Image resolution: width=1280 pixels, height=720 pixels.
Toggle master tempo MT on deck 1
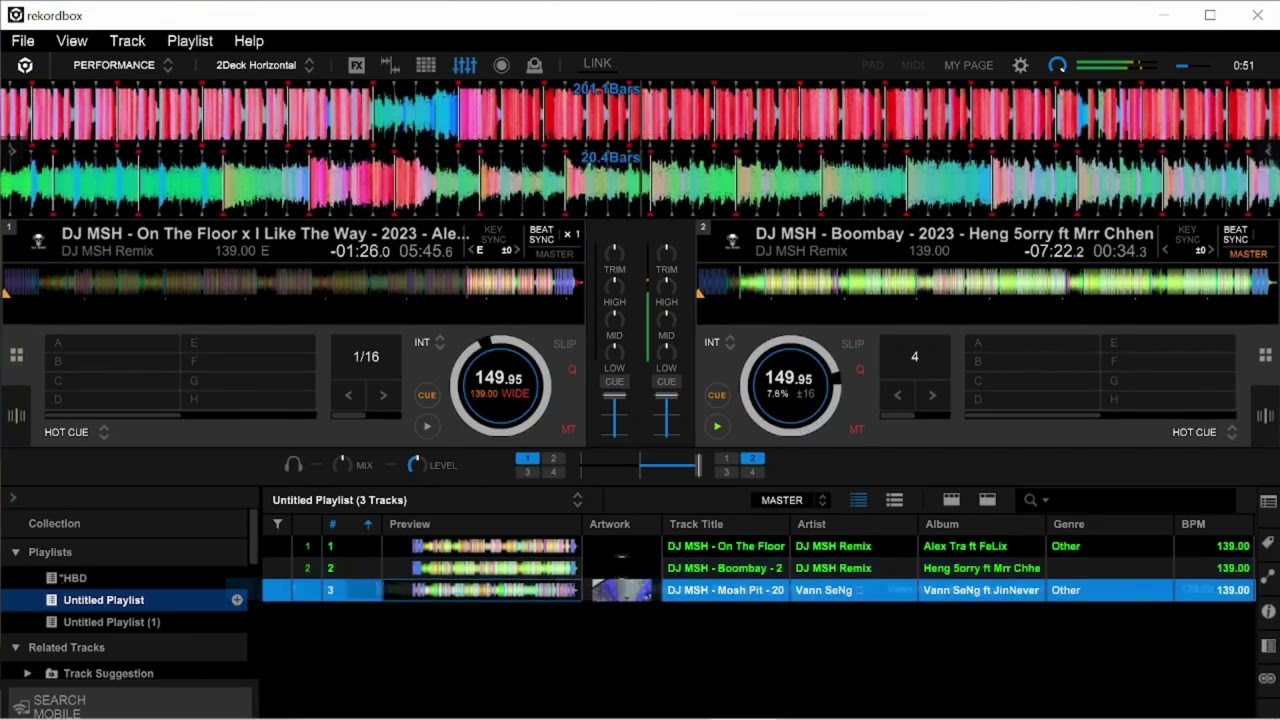568,430
